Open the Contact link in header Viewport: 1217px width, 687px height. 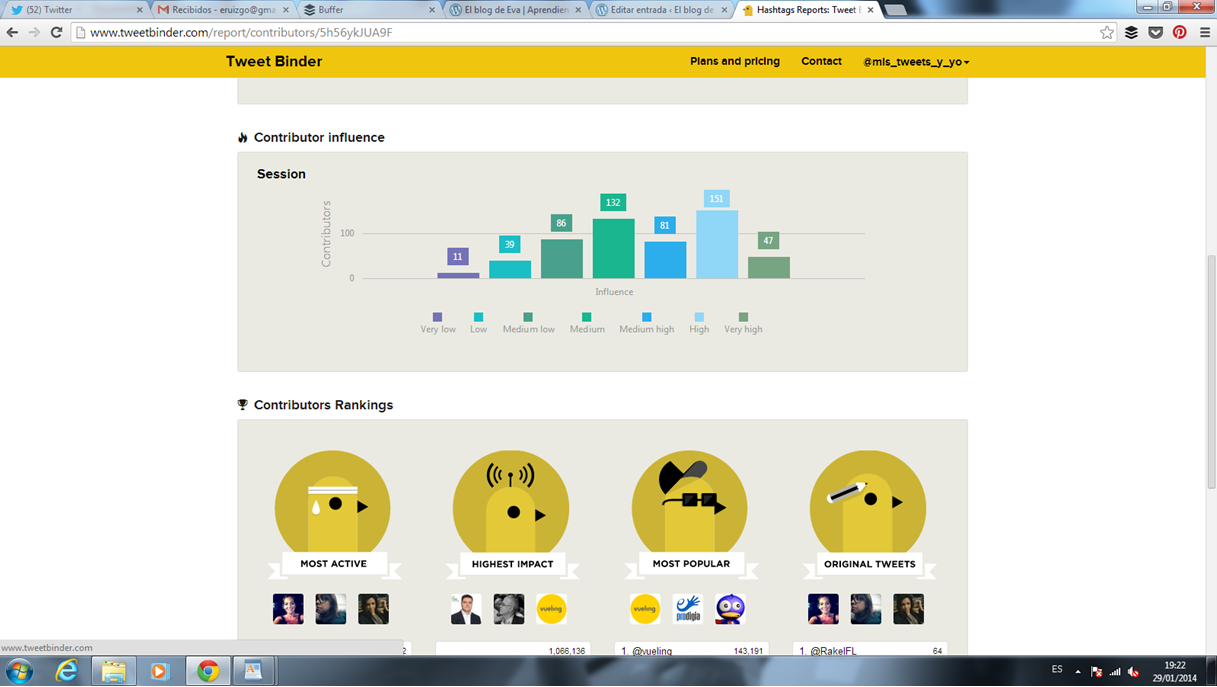pyautogui.click(x=821, y=61)
